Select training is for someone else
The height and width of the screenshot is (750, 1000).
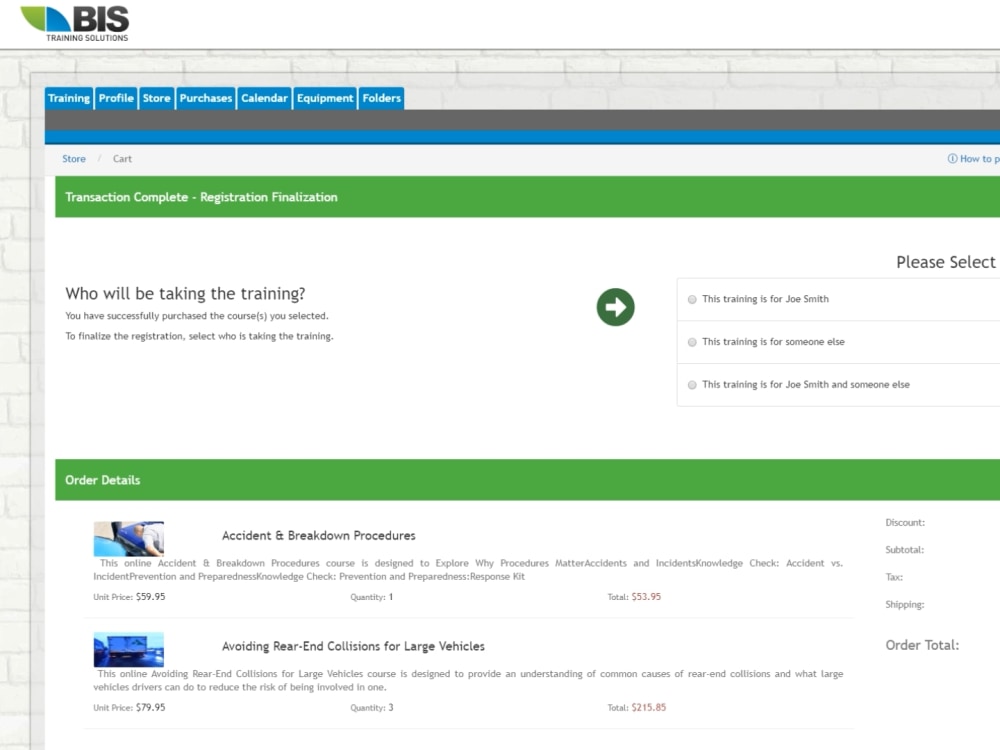point(692,342)
